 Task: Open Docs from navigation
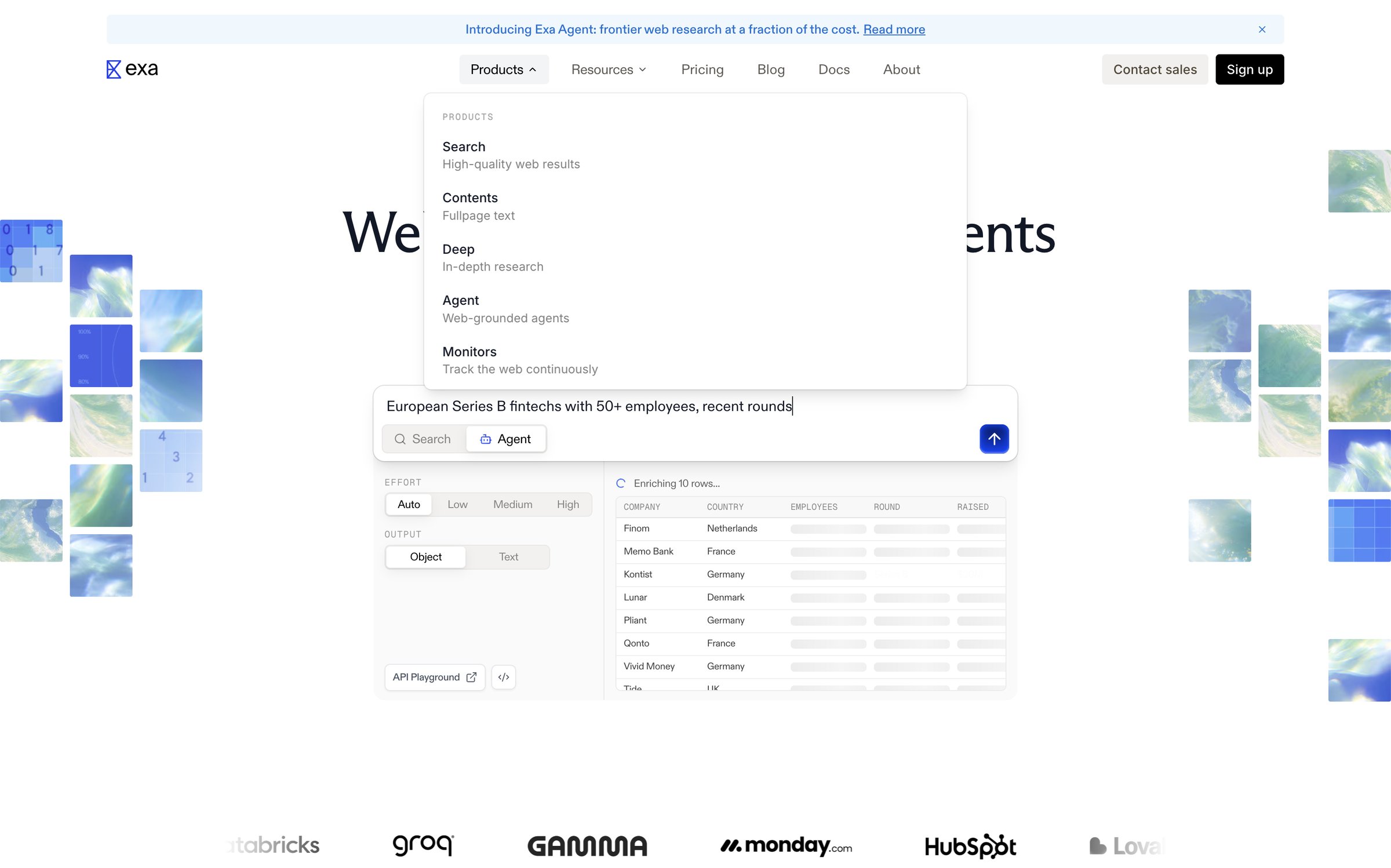833,70
